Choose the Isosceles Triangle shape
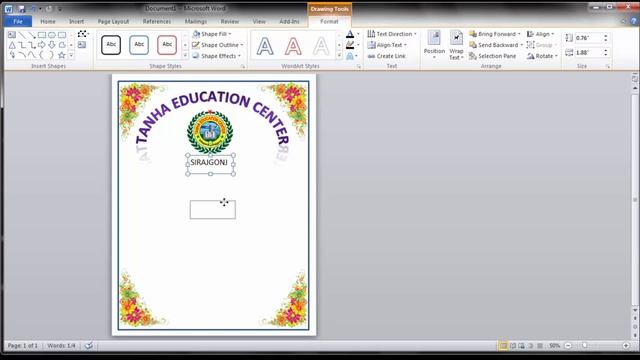Image resolution: width=640 pixels, height=360 pixels. point(12,45)
